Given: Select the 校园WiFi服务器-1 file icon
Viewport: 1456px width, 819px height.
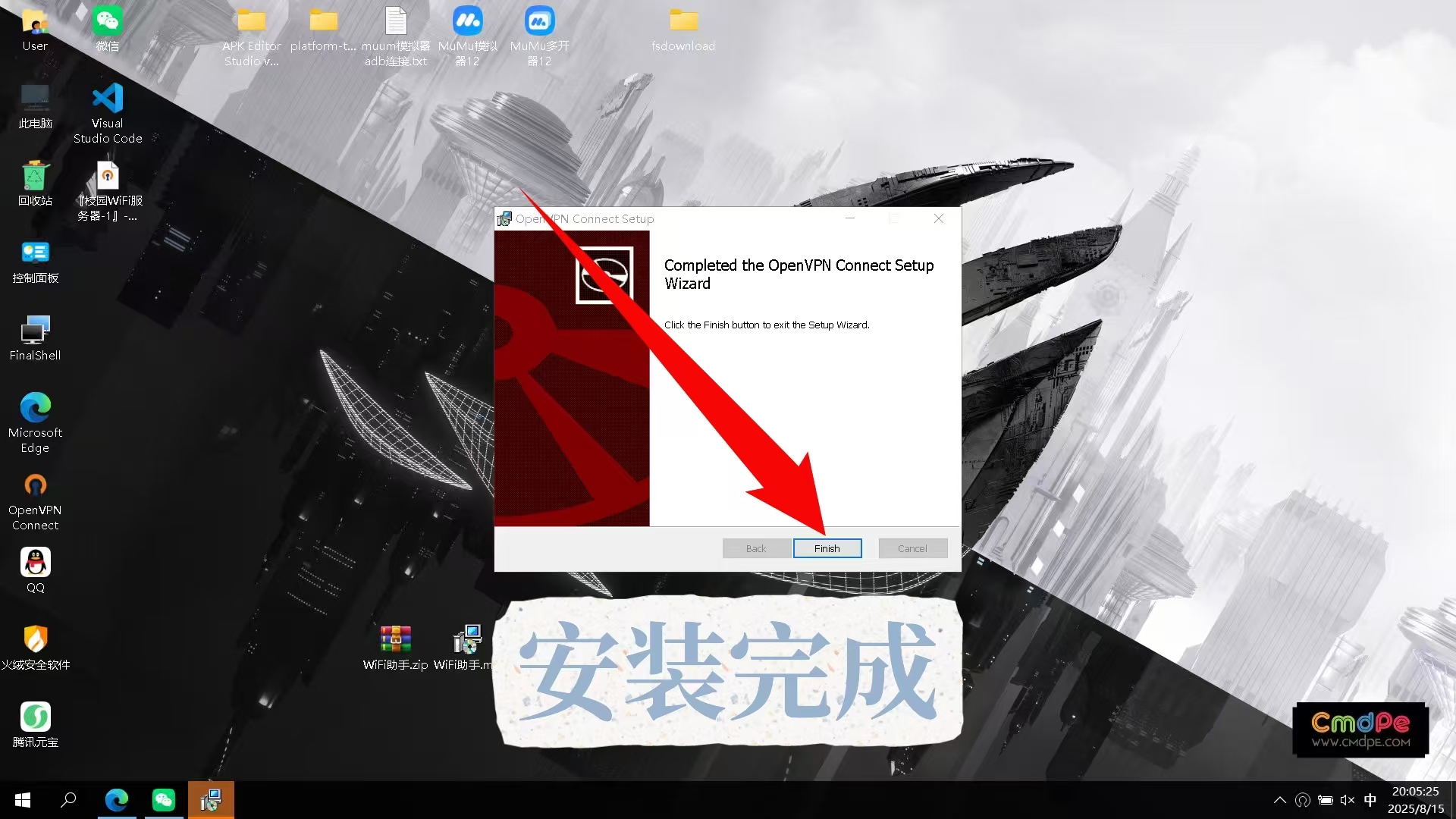Looking at the screenshot, I should pos(108,191).
